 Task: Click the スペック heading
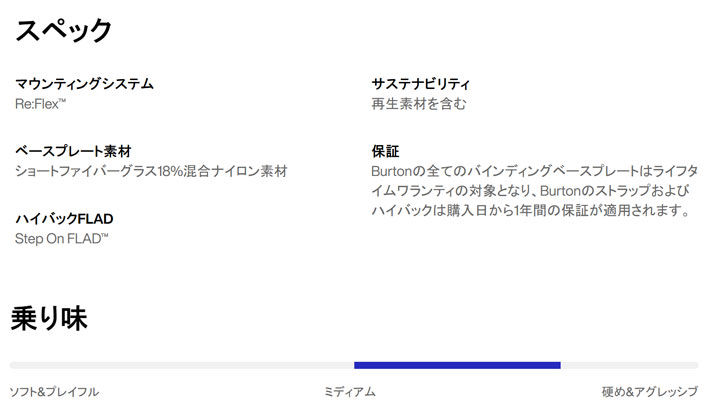click(x=63, y=30)
